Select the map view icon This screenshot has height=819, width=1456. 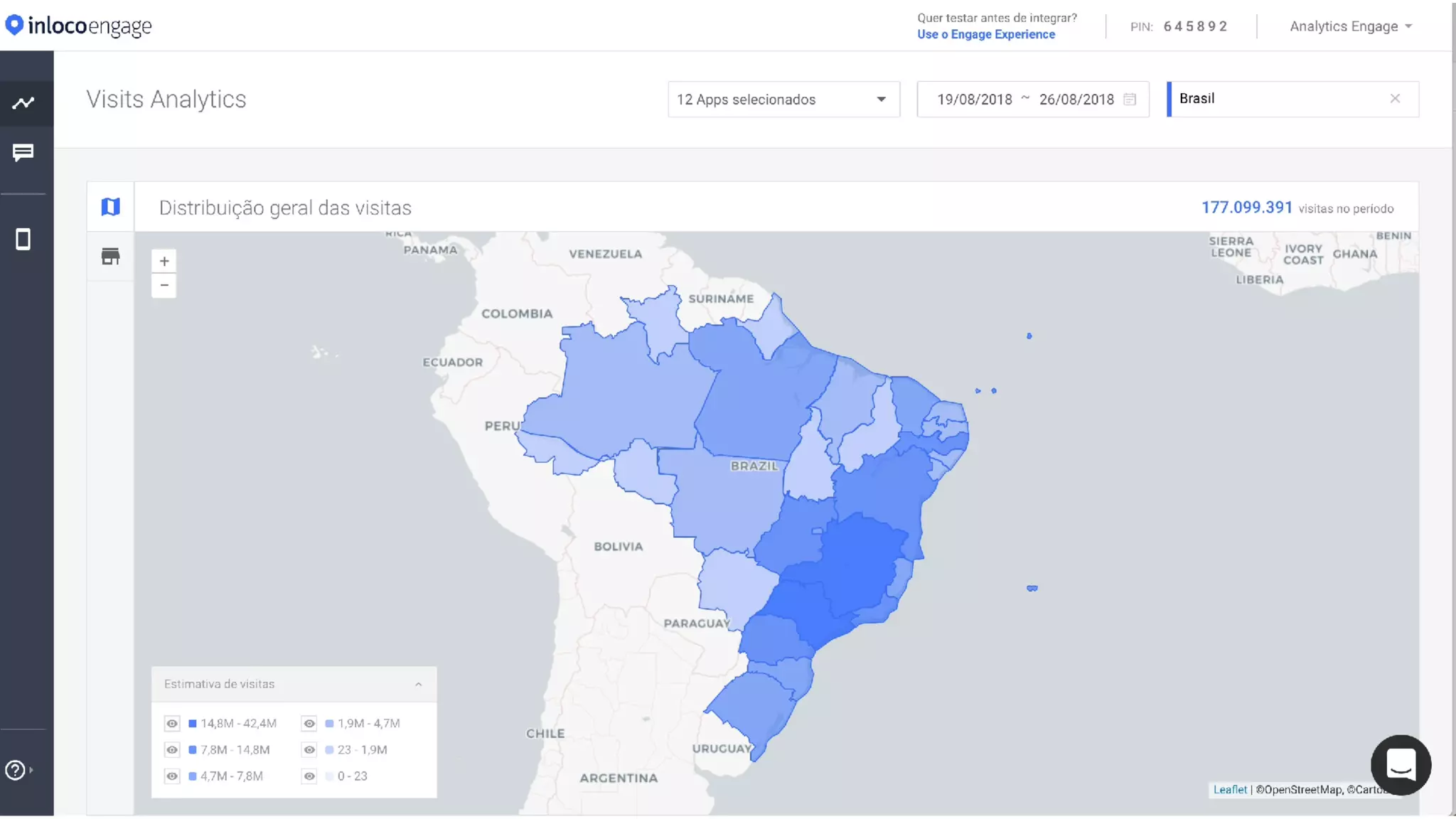coord(110,207)
